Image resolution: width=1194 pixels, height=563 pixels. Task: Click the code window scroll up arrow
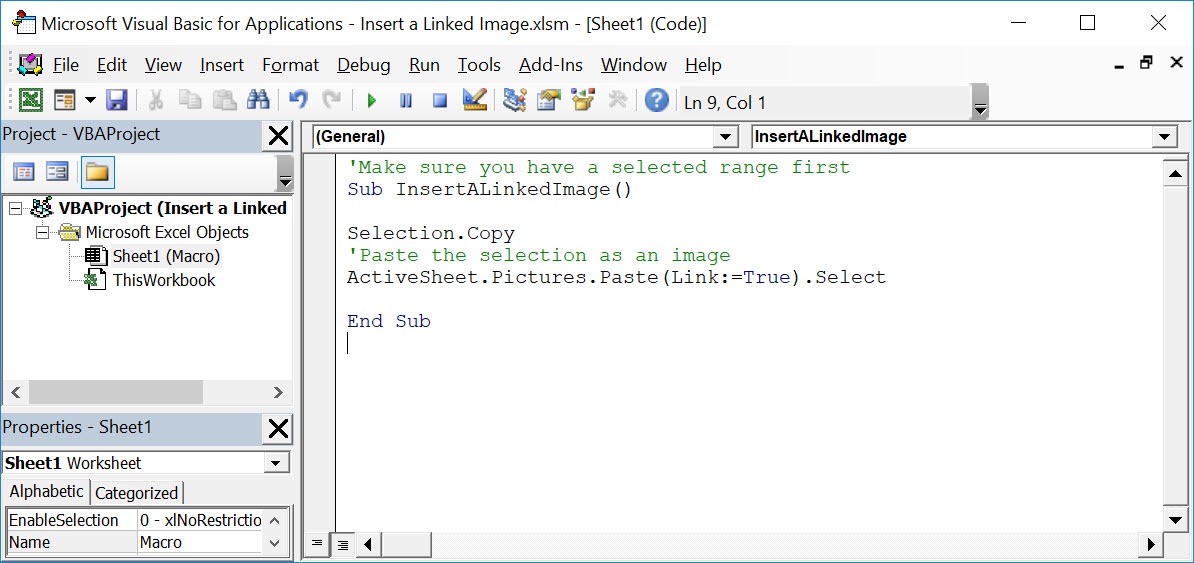pos(1175,175)
